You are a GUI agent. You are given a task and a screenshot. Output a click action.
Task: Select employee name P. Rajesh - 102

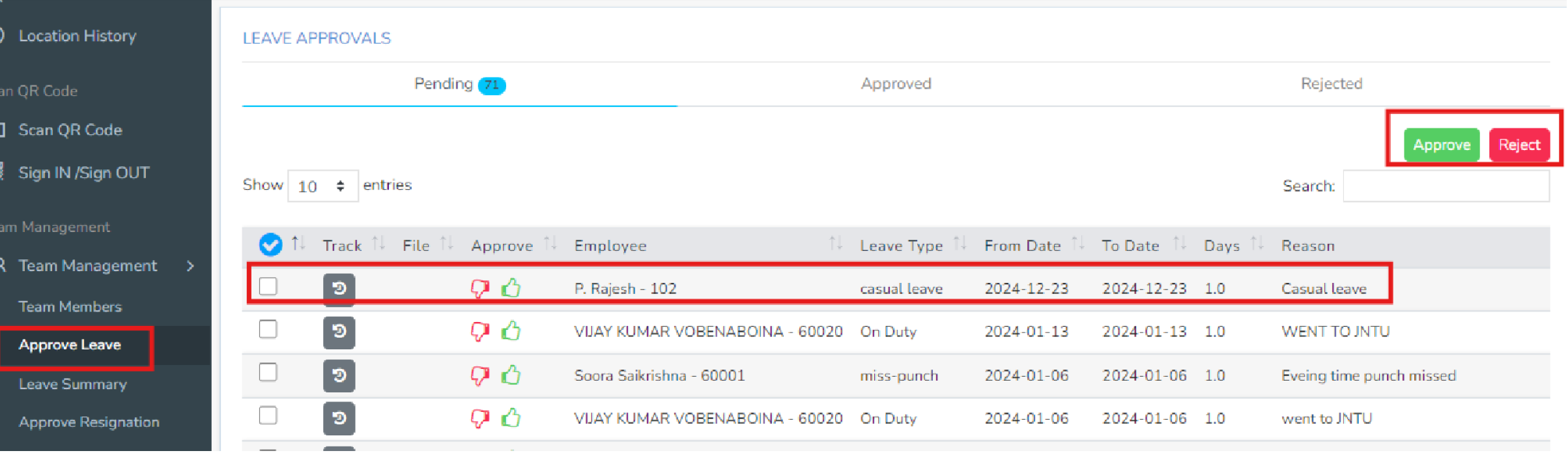[625, 289]
